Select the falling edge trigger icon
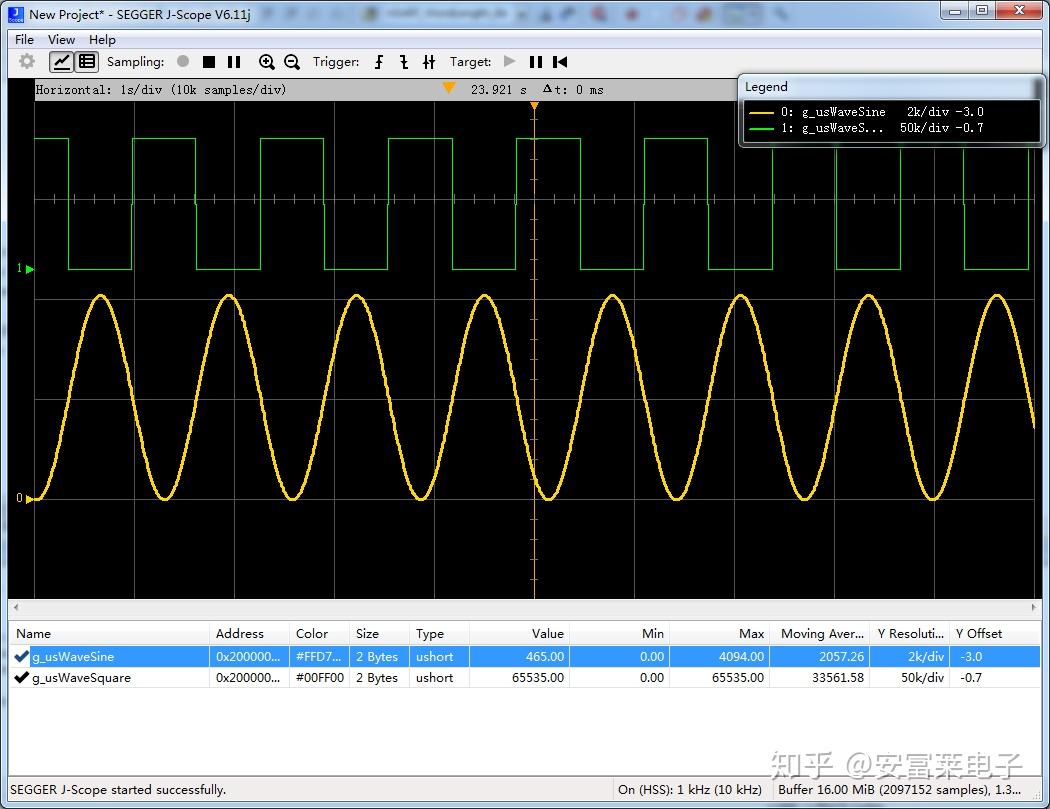Viewport: 1050px width, 809px height. click(x=404, y=62)
